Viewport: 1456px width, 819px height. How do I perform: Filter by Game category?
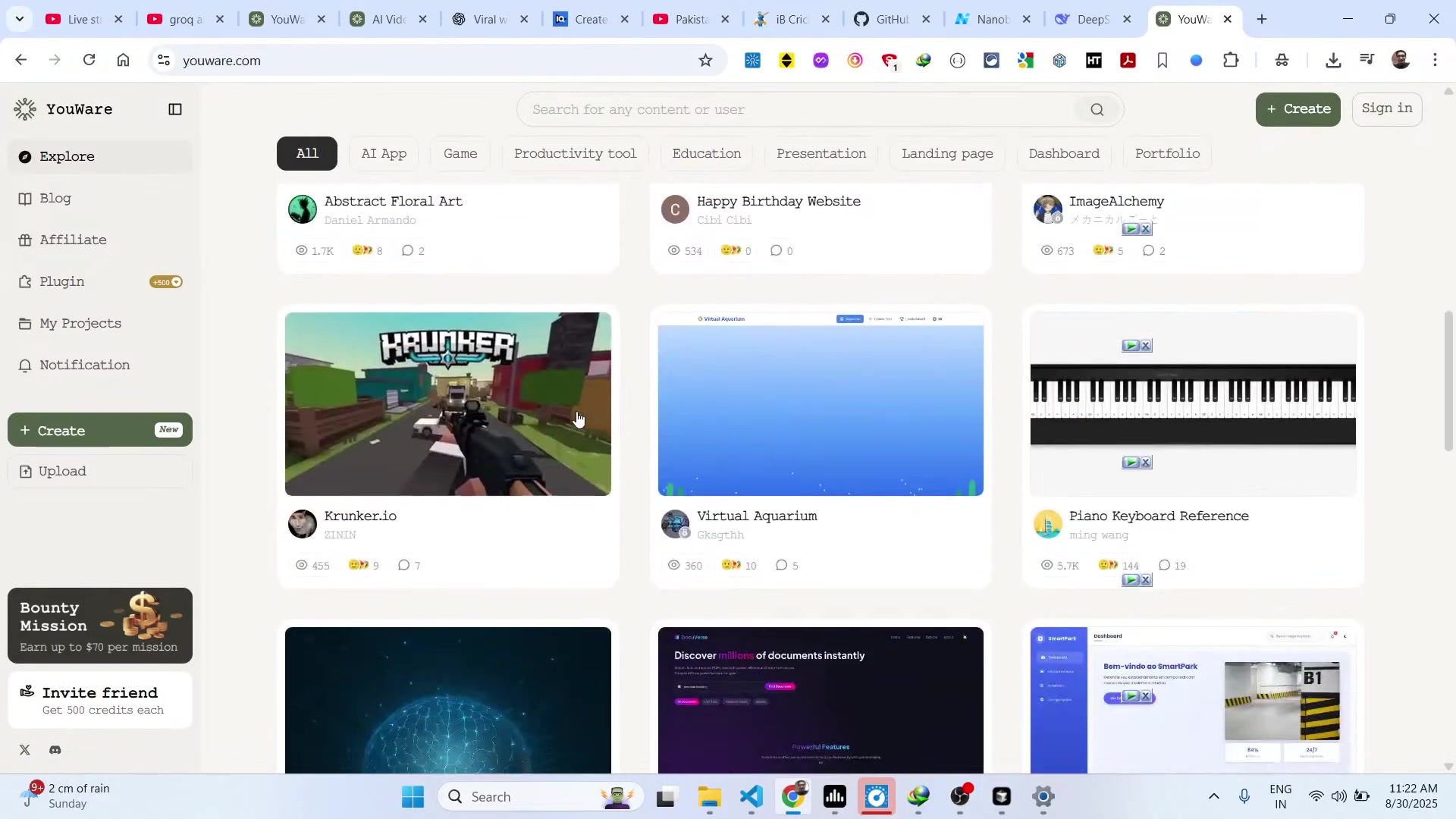coord(460,153)
